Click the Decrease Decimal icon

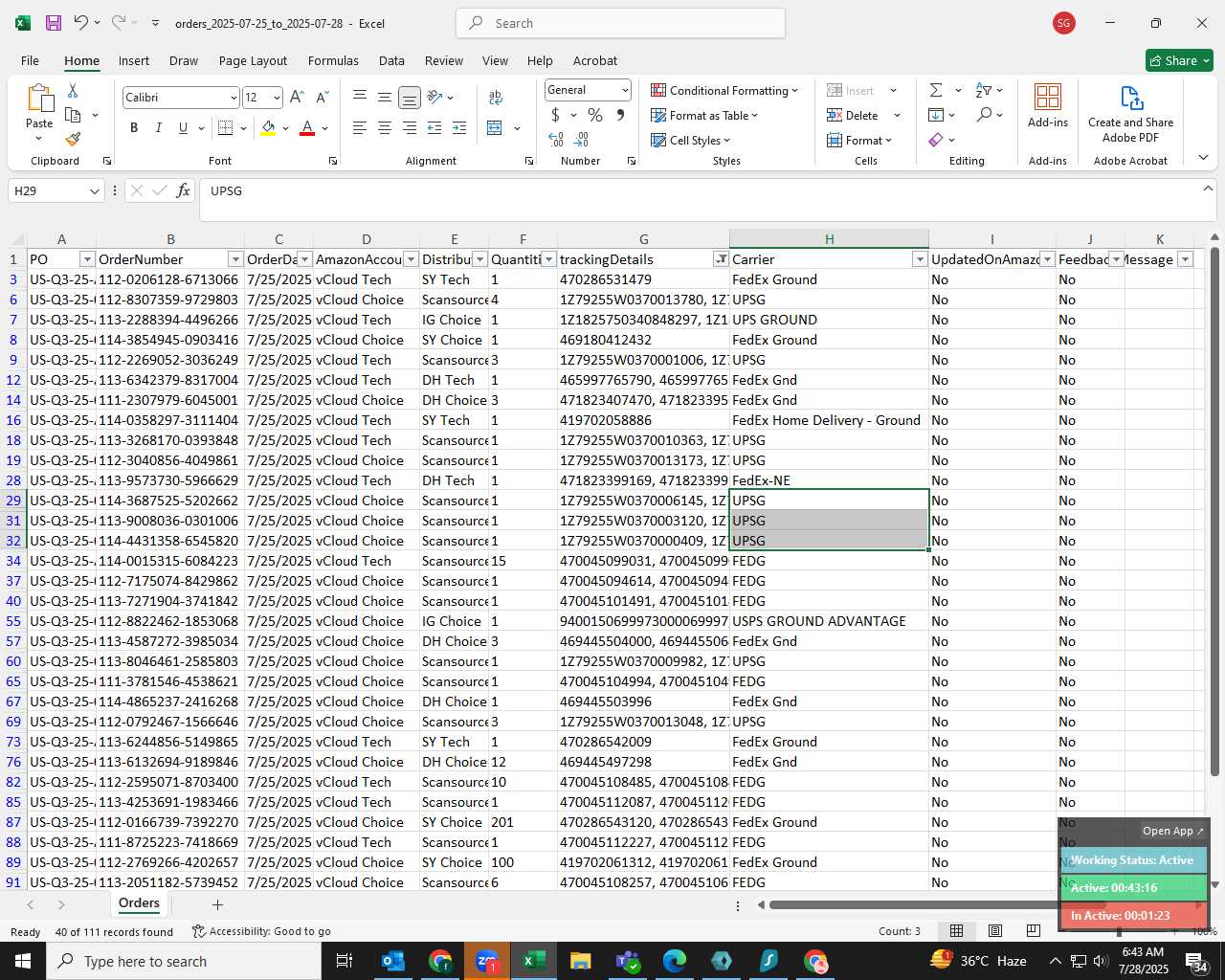[x=582, y=140]
